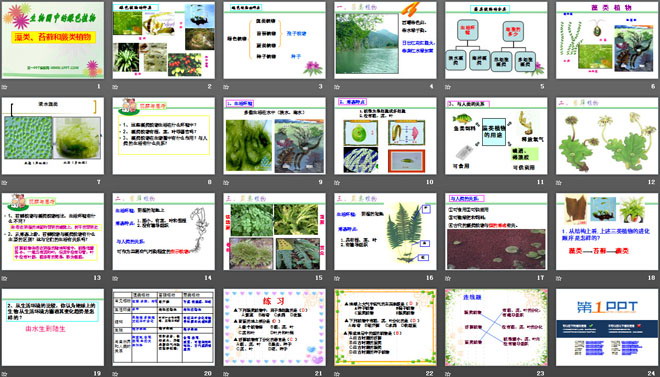Click the transition star icon under slide 1
Screen dimensions: 660x377
(4, 87)
